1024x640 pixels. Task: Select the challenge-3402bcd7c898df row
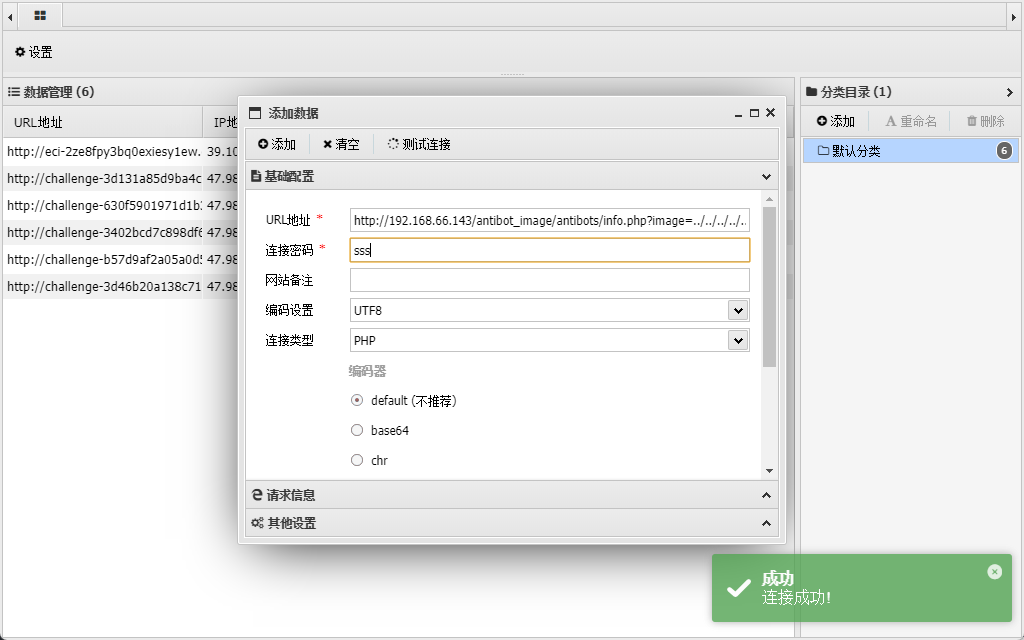click(103, 232)
